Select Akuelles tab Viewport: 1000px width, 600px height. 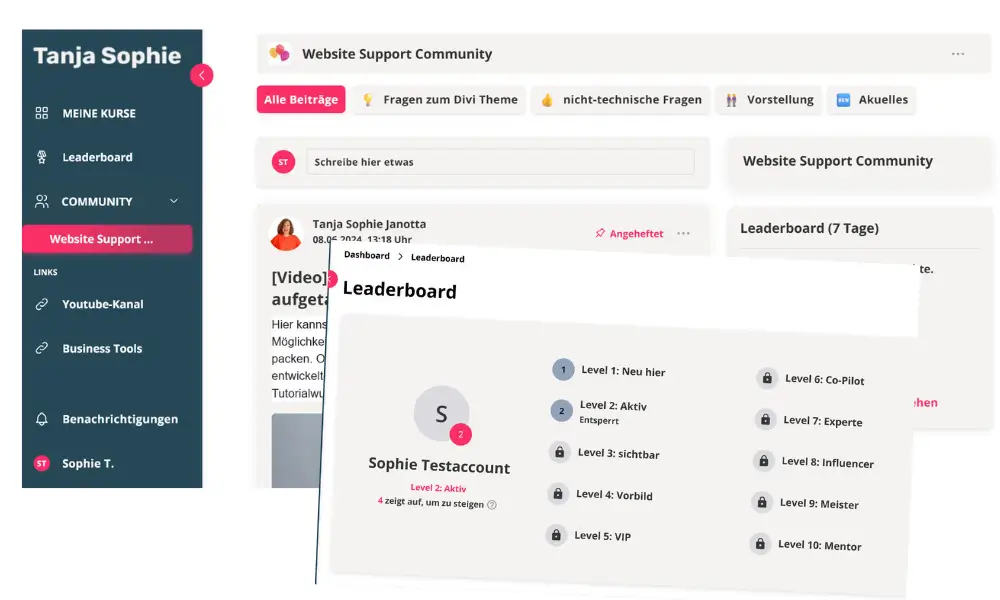click(x=872, y=99)
